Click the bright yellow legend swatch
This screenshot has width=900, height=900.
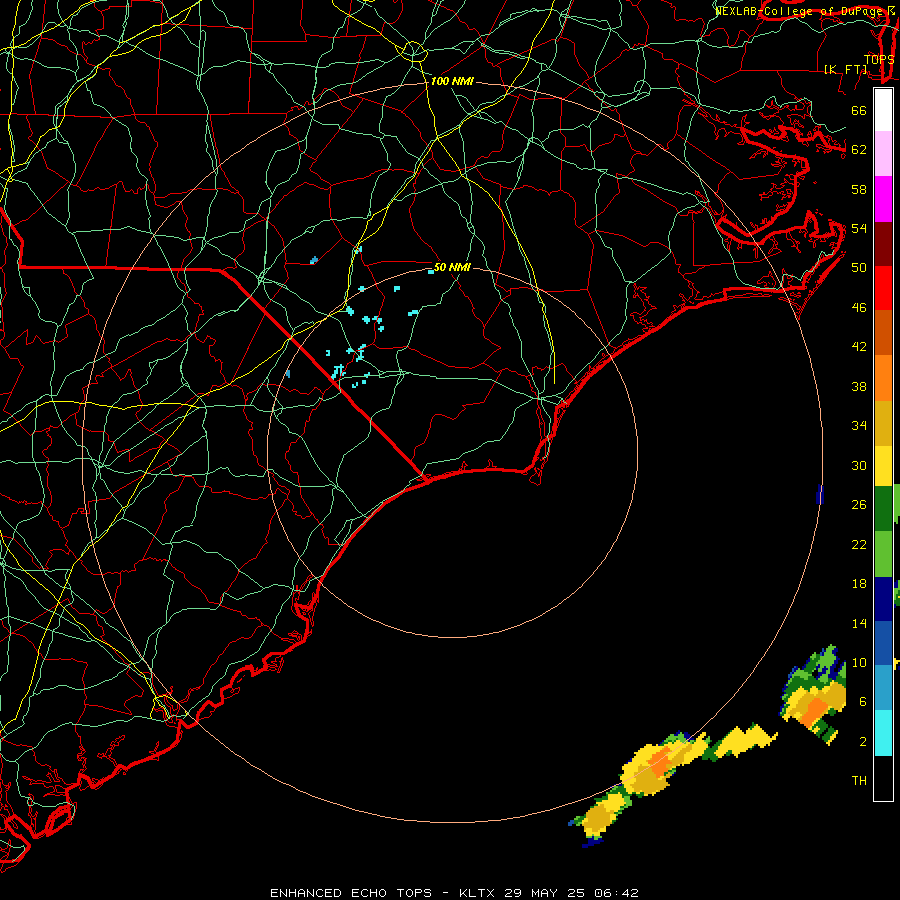click(x=883, y=465)
